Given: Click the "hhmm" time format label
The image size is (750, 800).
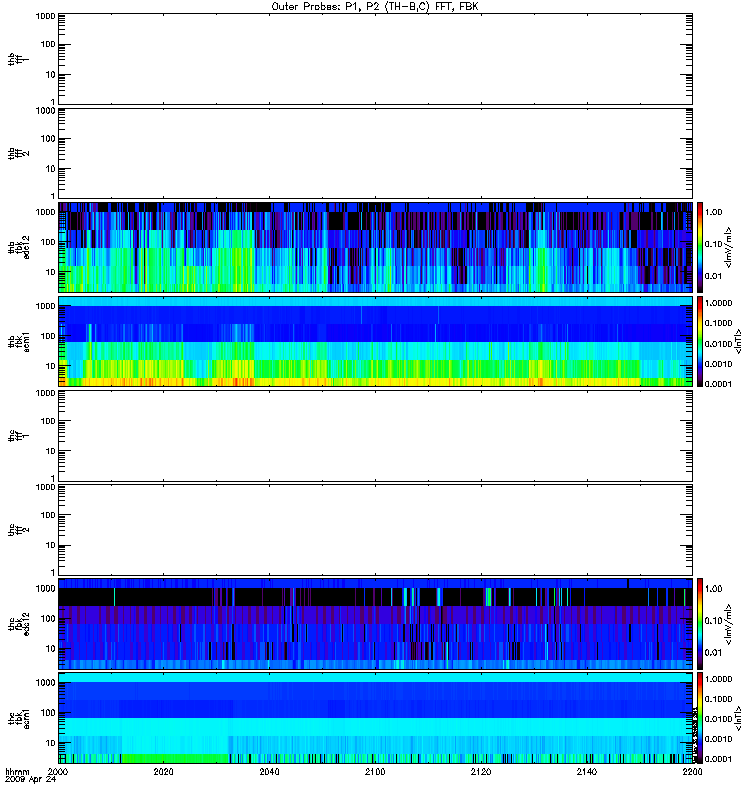Looking at the screenshot, I should (x=17, y=771).
